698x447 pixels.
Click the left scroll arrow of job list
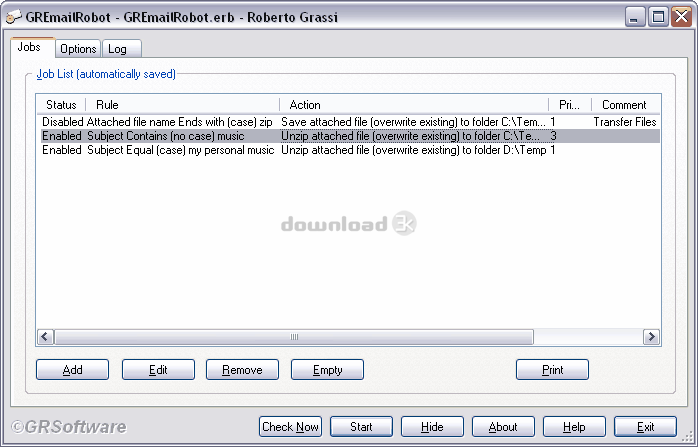click(45, 337)
